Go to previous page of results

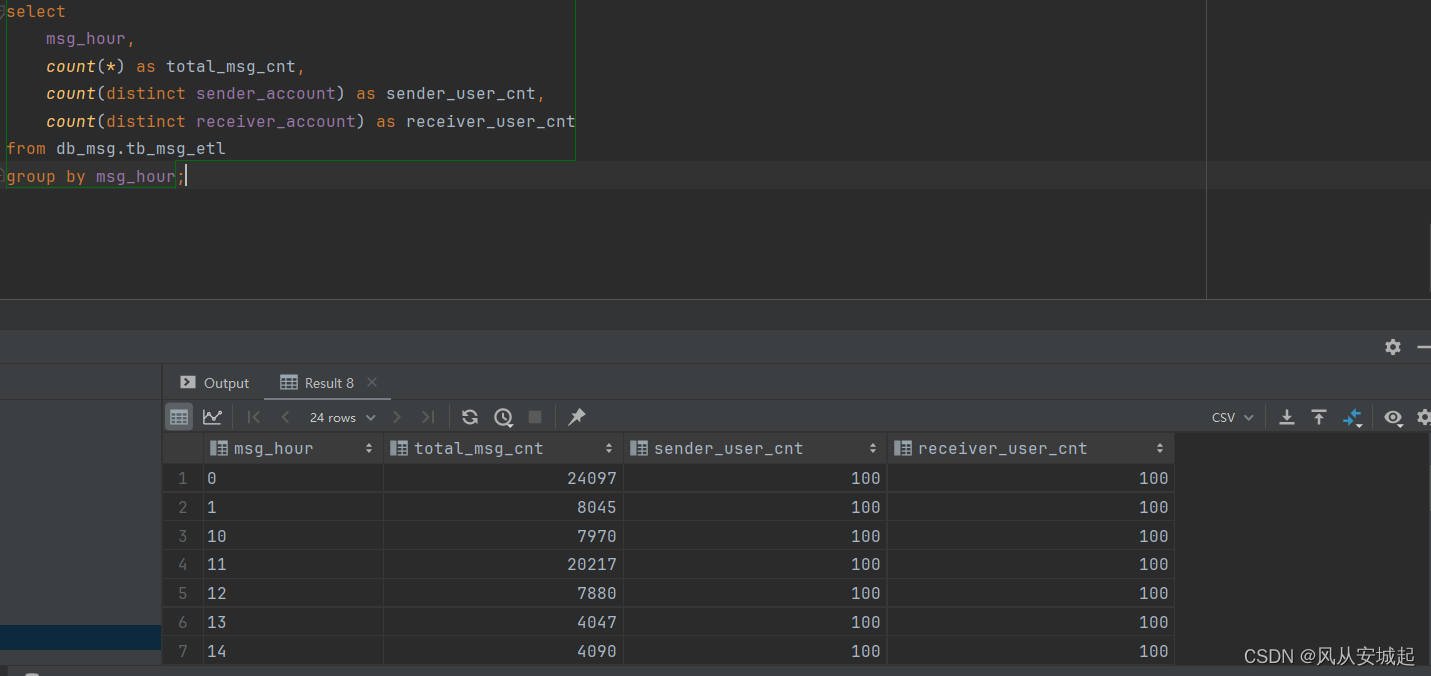tap(286, 417)
